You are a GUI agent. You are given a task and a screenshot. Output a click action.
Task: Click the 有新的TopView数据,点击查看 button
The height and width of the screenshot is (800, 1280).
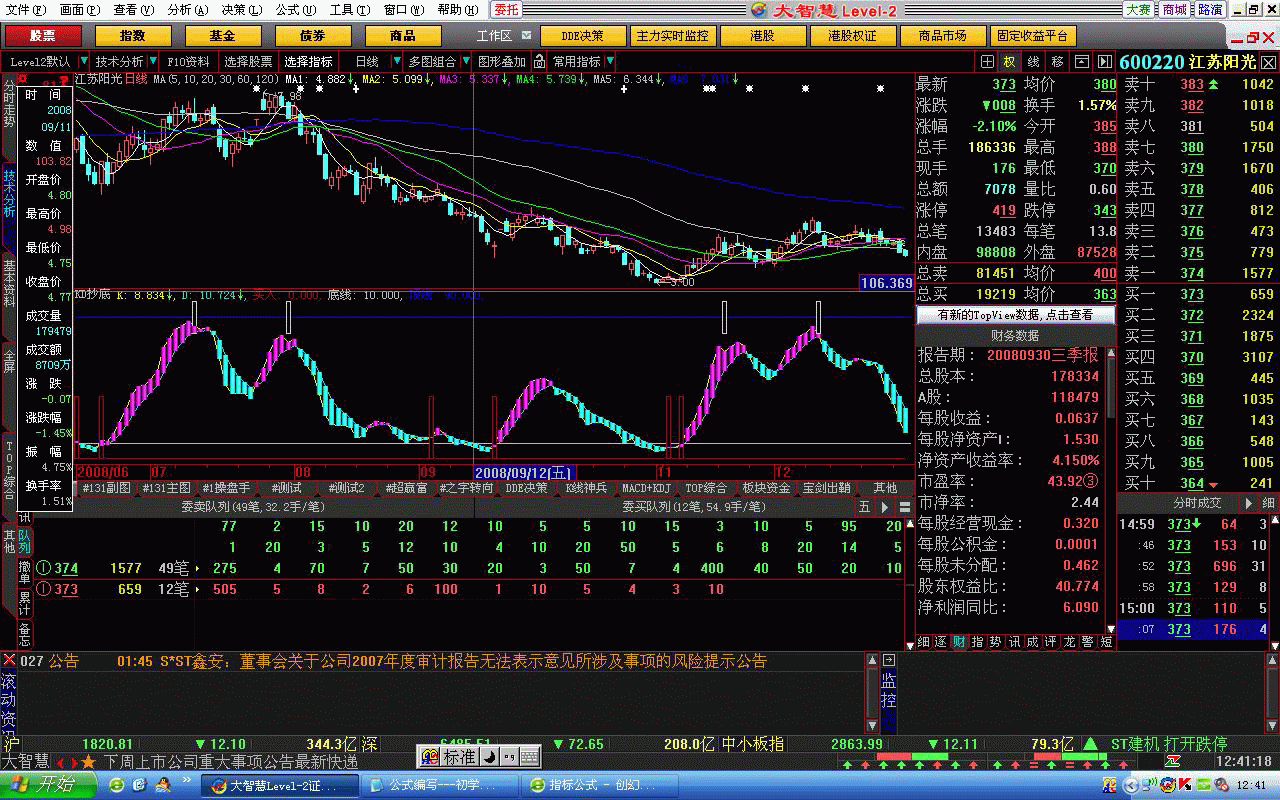1016,314
